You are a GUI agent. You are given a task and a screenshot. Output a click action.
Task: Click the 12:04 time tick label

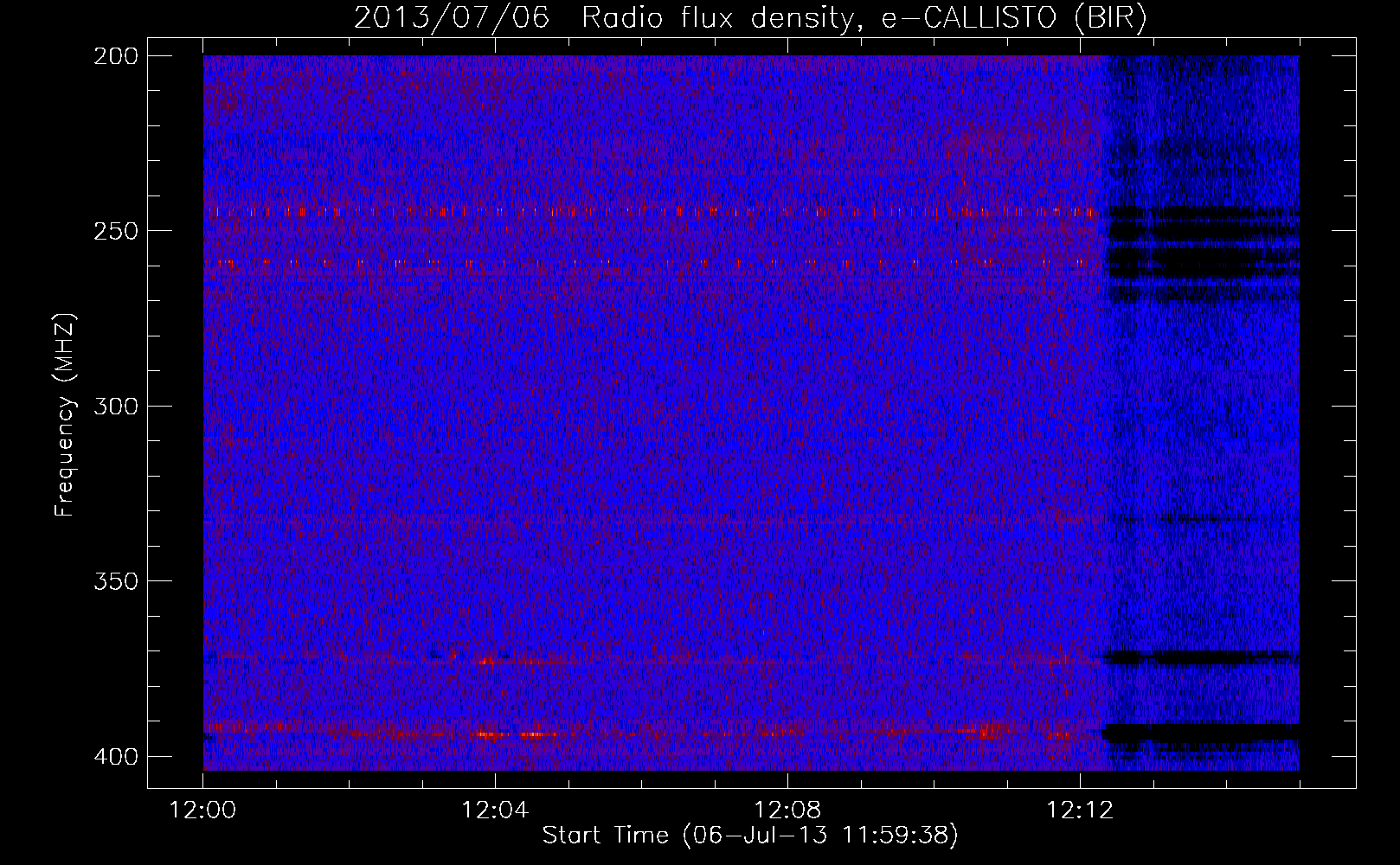495,811
